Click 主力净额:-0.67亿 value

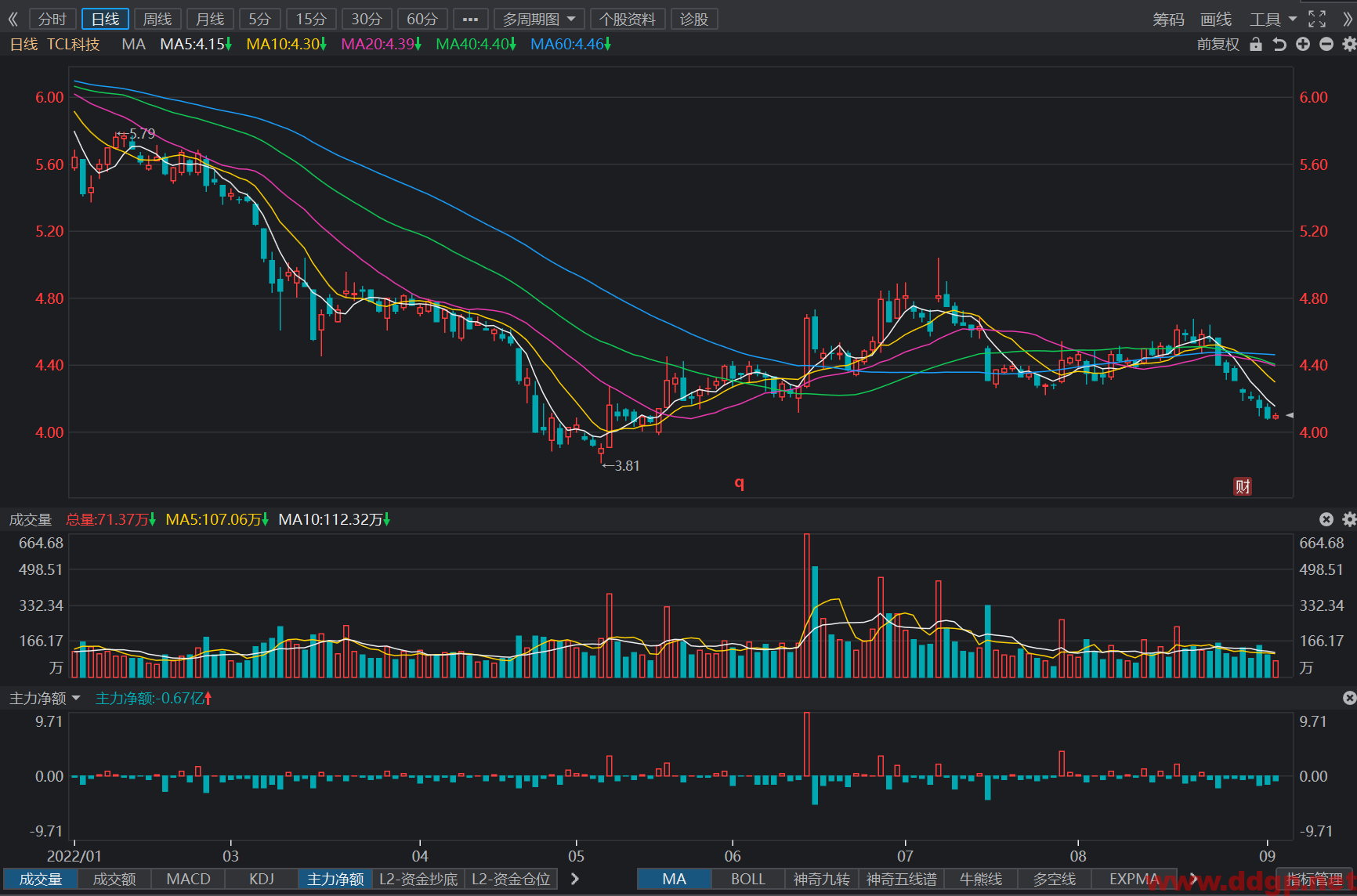pyautogui.click(x=154, y=698)
